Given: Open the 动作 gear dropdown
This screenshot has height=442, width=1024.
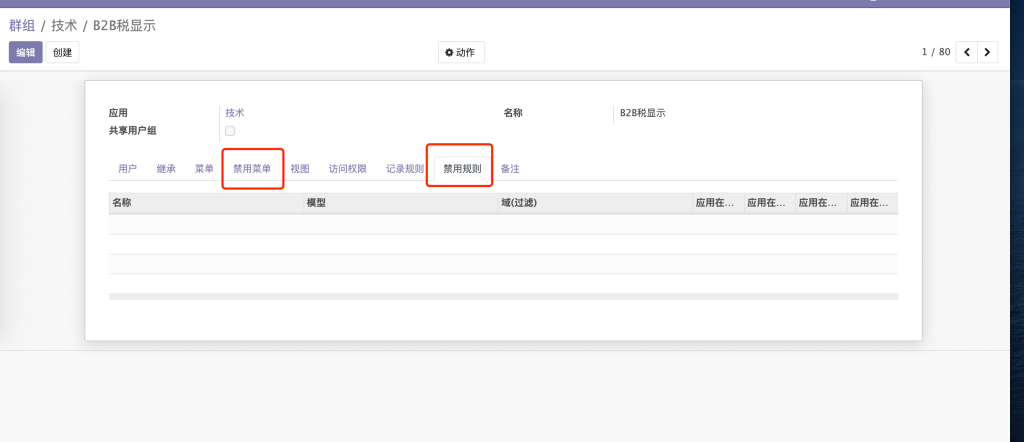Looking at the screenshot, I should pos(461,52).
